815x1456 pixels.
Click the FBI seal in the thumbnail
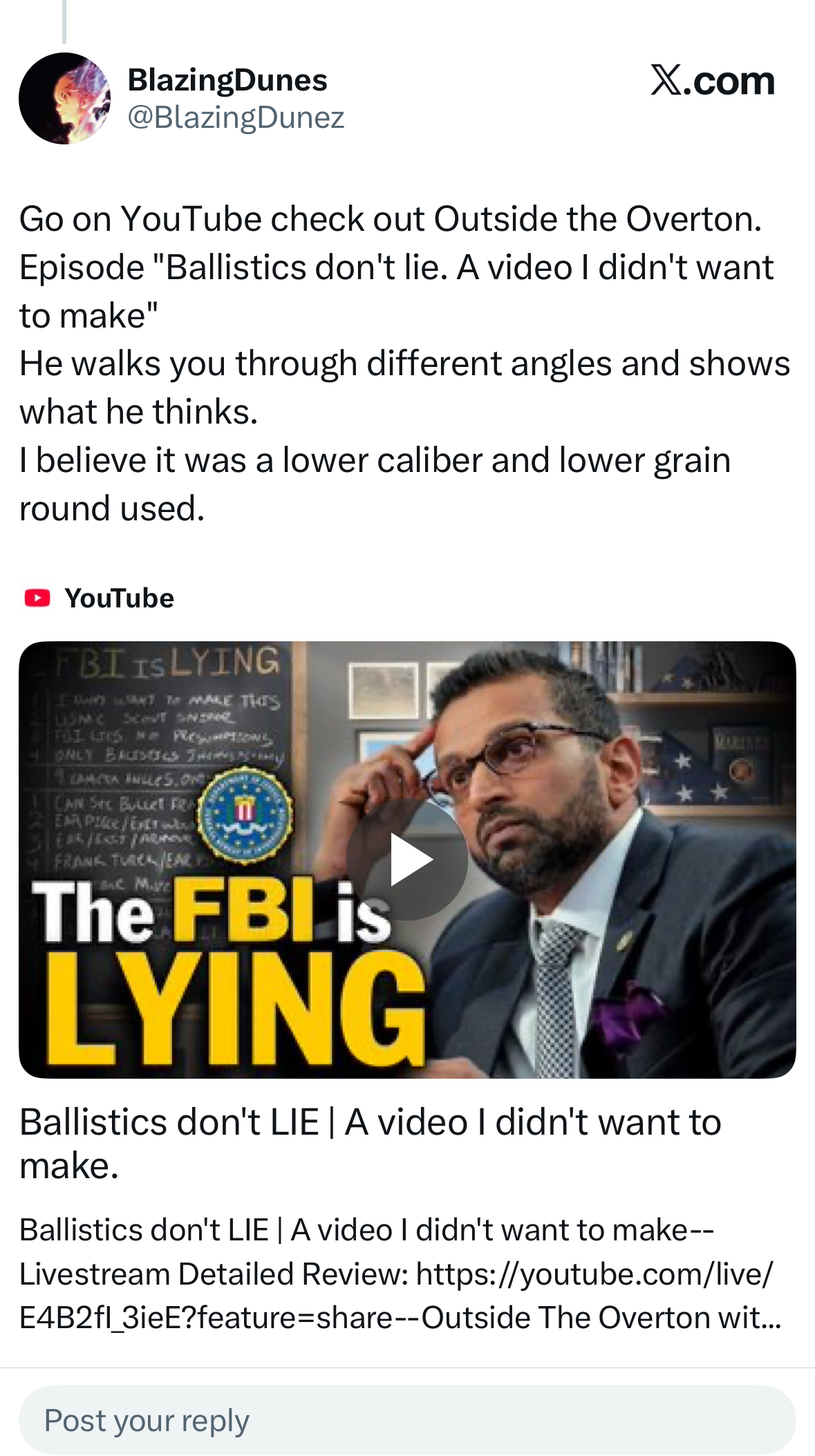[245, 813]
